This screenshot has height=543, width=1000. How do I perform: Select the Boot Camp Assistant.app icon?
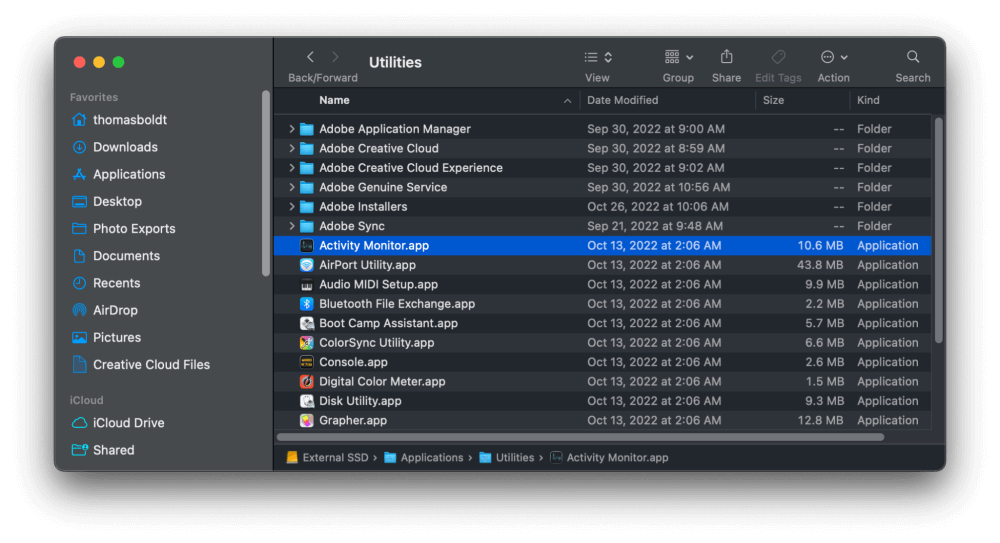click(x=307, y=324)
